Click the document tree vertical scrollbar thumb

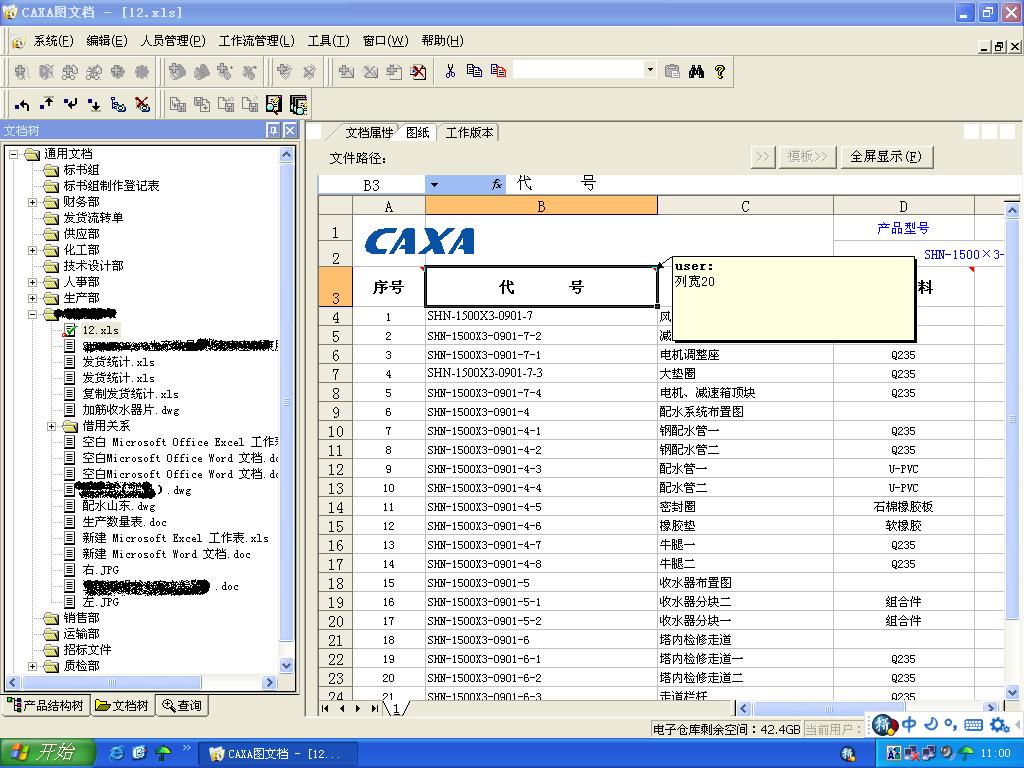click(x=286, y=402)
